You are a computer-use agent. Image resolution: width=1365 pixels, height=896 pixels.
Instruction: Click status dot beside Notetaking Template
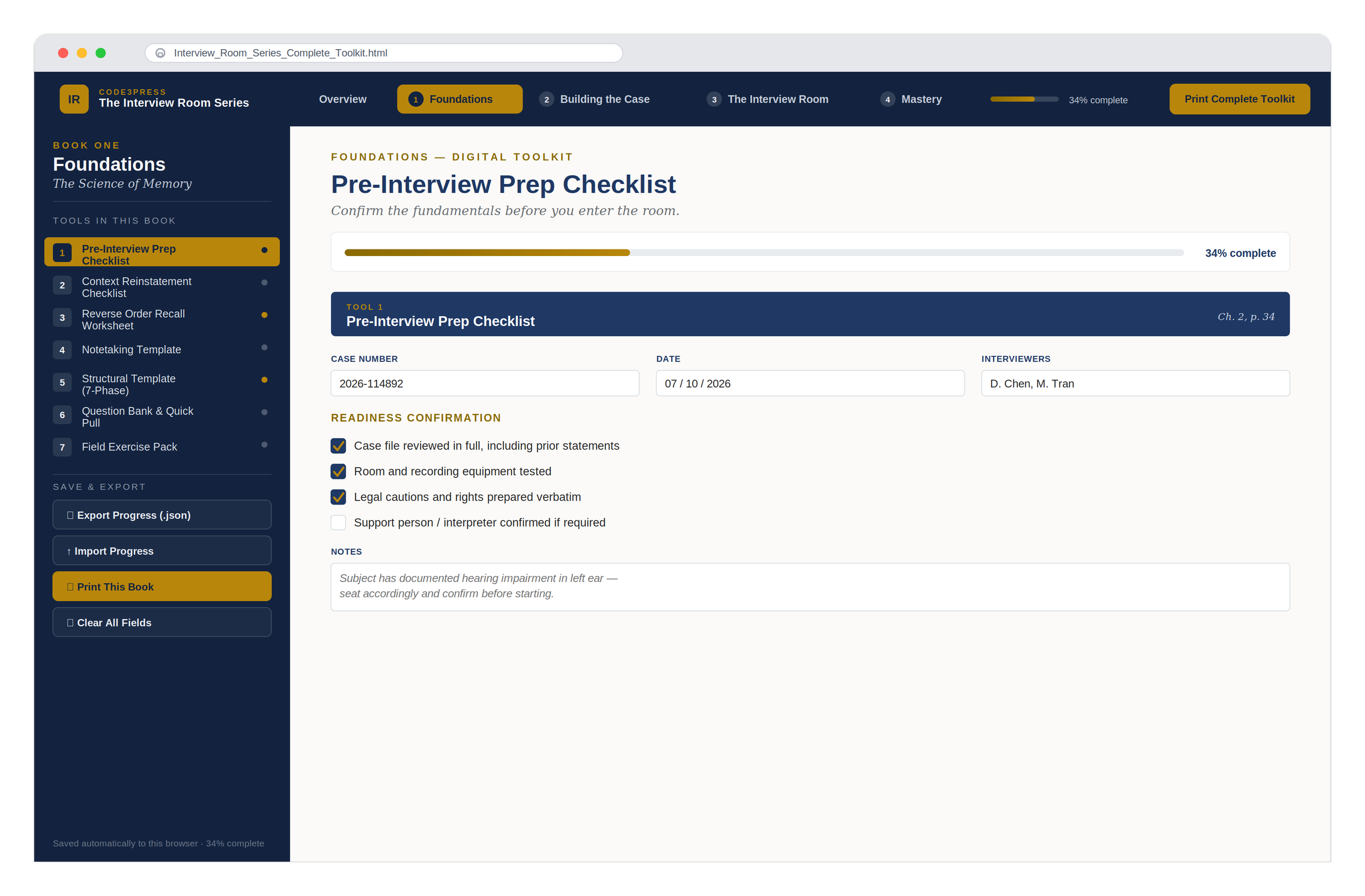click(264, 347)
